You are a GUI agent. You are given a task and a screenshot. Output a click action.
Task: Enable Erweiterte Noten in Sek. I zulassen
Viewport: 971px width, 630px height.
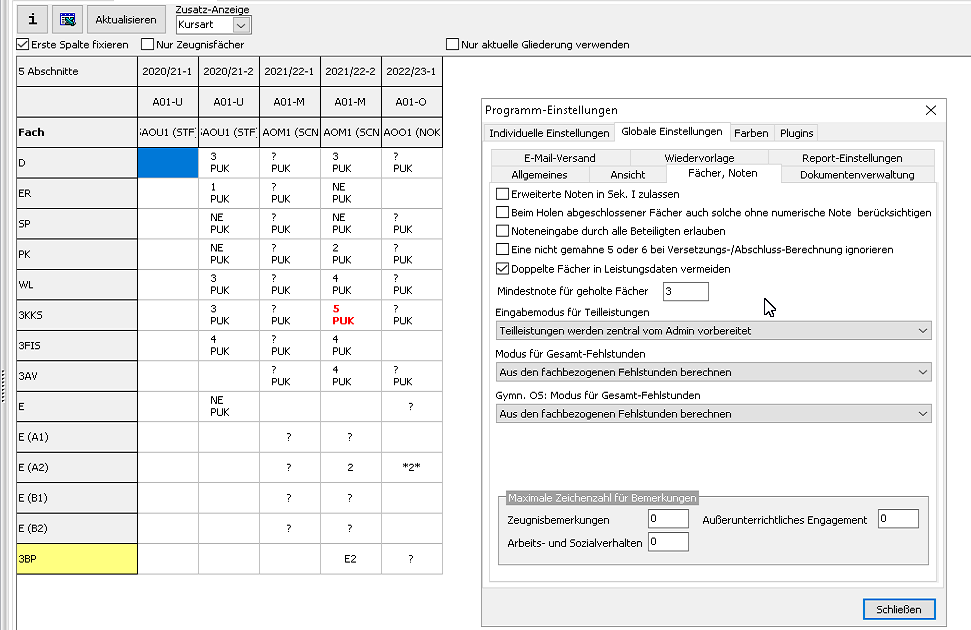pyautogui.click(x=502, y=194)
